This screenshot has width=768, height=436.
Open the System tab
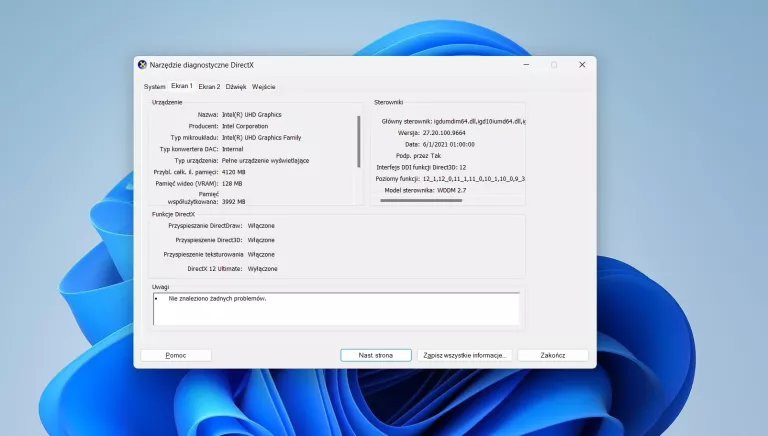click(154, 87)
